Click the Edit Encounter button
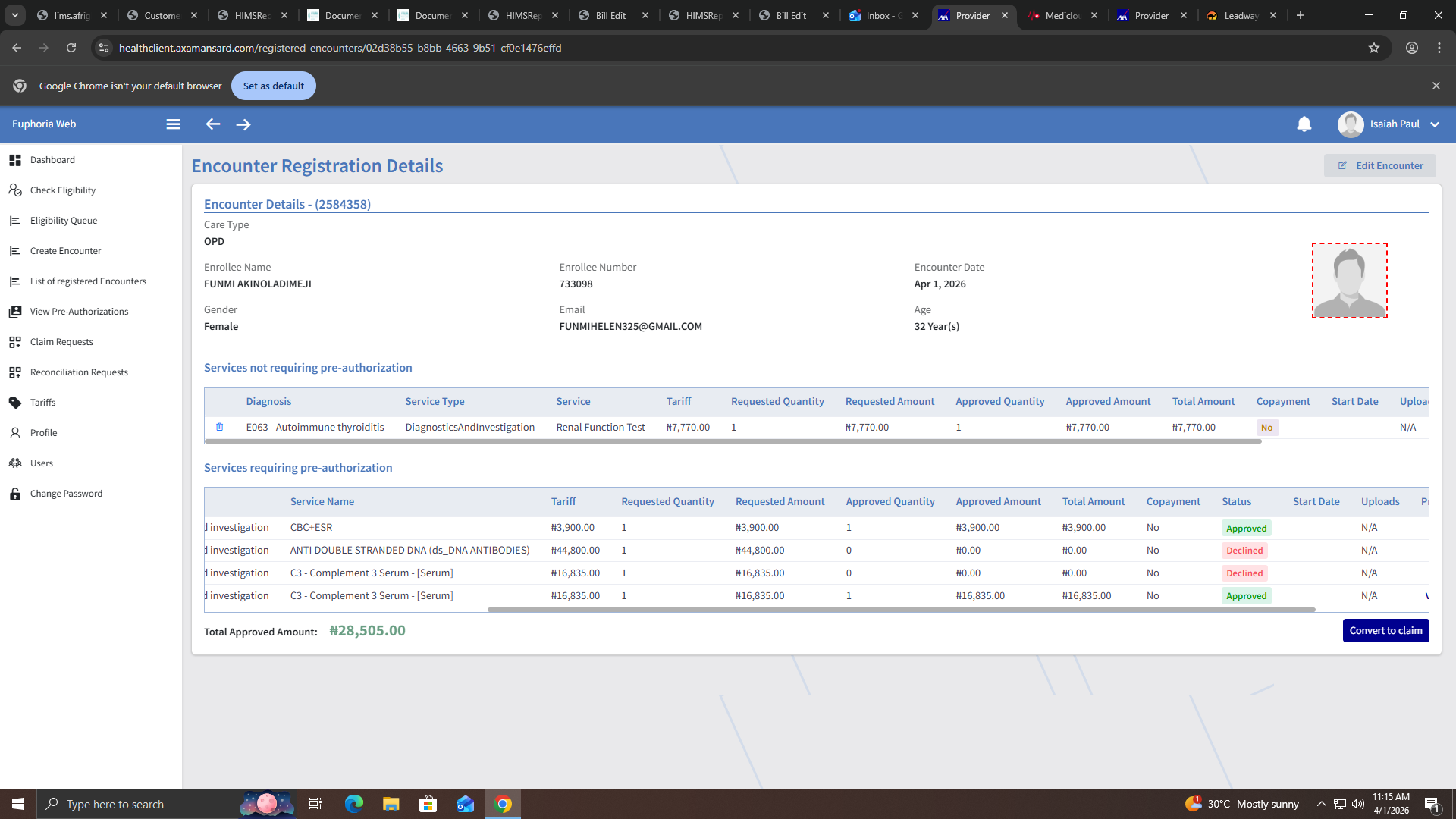 coord(1380,165)
